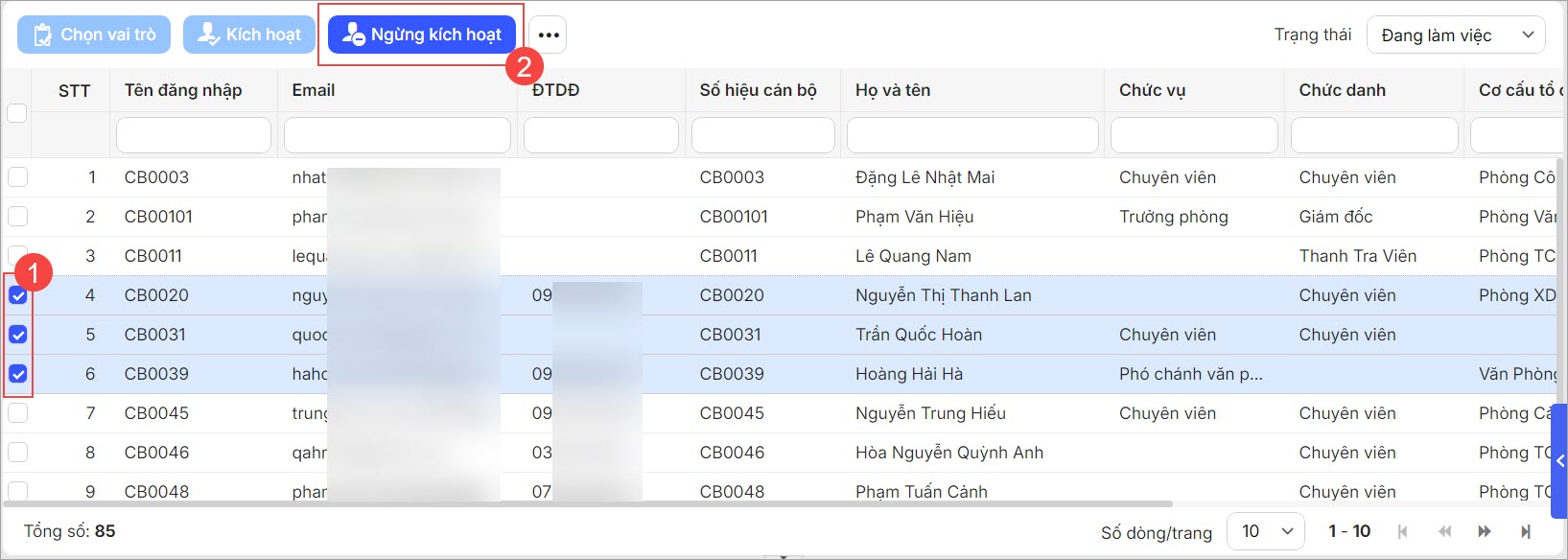This screenshot has width=1568, height=560.
Task: Open the rows-per-page dropdown
Action: [1266, 531]
